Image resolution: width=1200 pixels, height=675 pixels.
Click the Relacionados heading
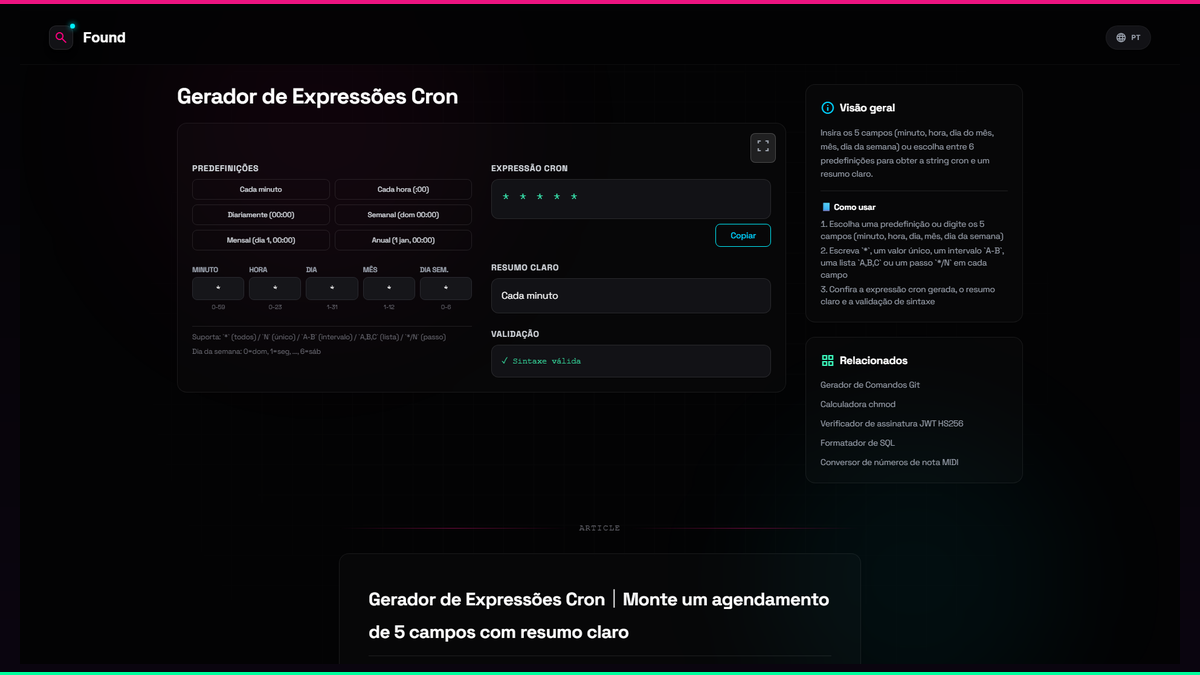pos(874,361)
